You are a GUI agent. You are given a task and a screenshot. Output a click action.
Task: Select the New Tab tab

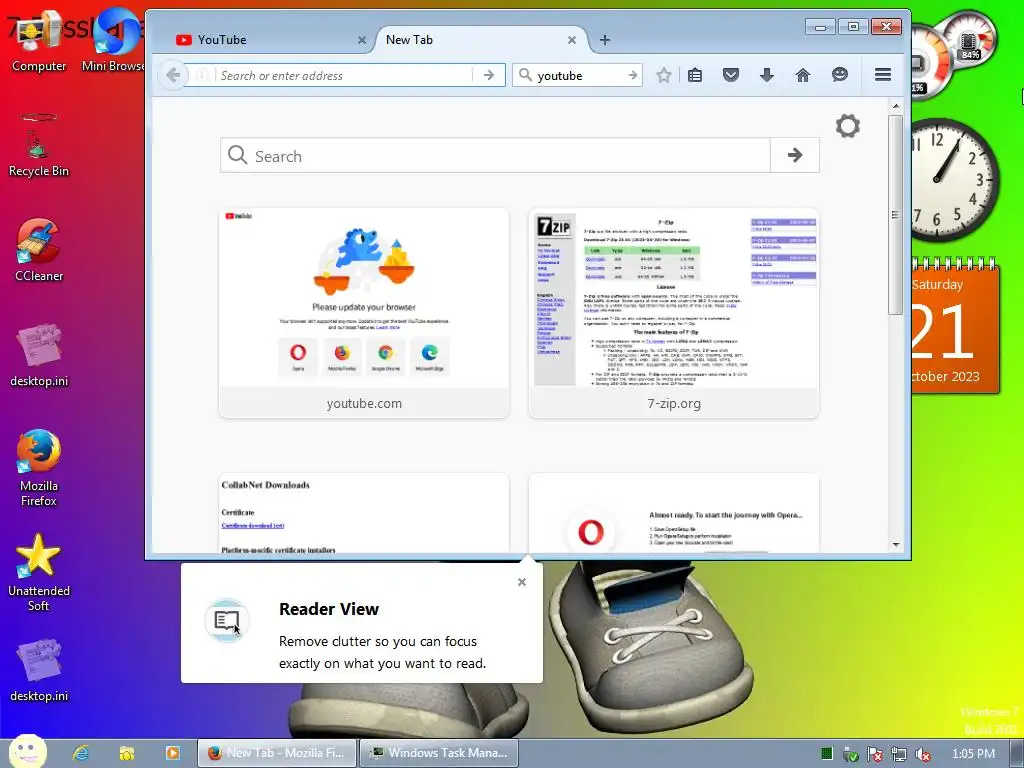click(481, 40)
